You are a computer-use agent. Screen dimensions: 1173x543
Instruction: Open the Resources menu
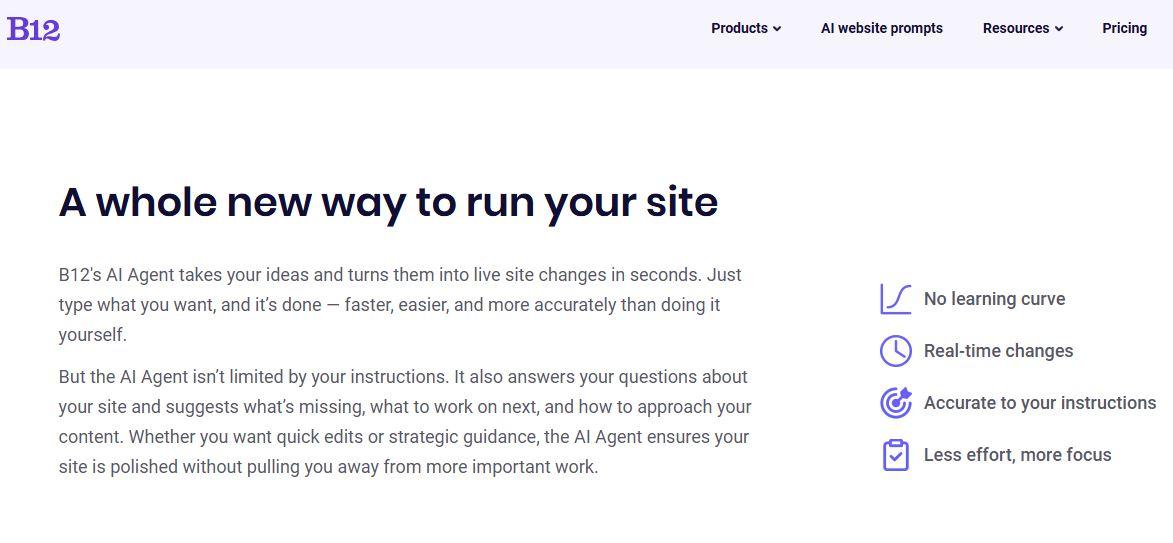coord(1015,28)
